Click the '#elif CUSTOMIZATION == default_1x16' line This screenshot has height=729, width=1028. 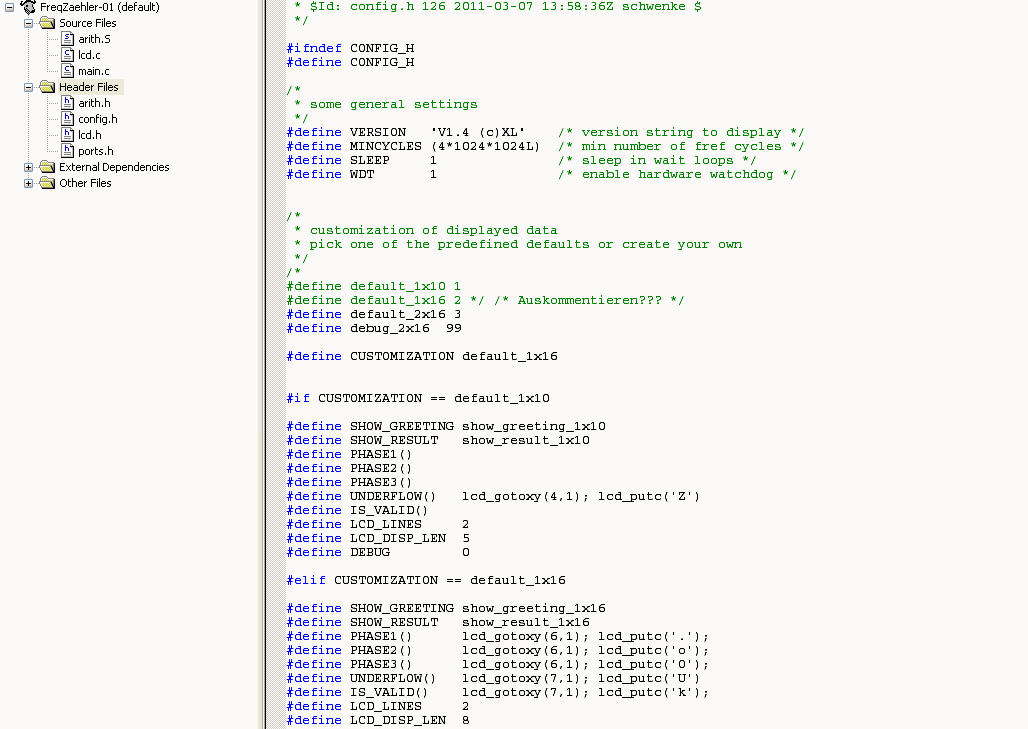coord(426,580)
